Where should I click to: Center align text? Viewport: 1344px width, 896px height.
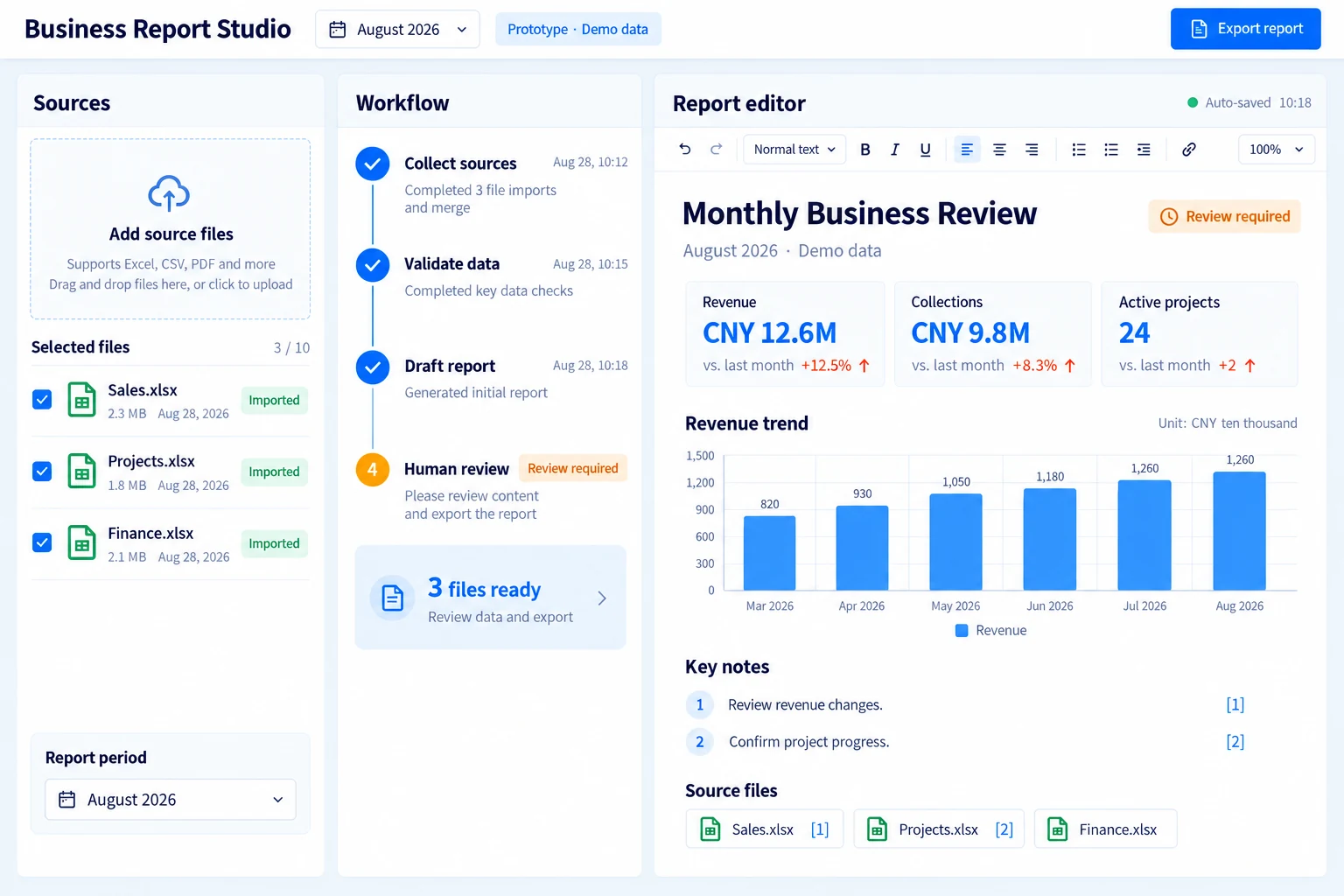tap(999, 150)
